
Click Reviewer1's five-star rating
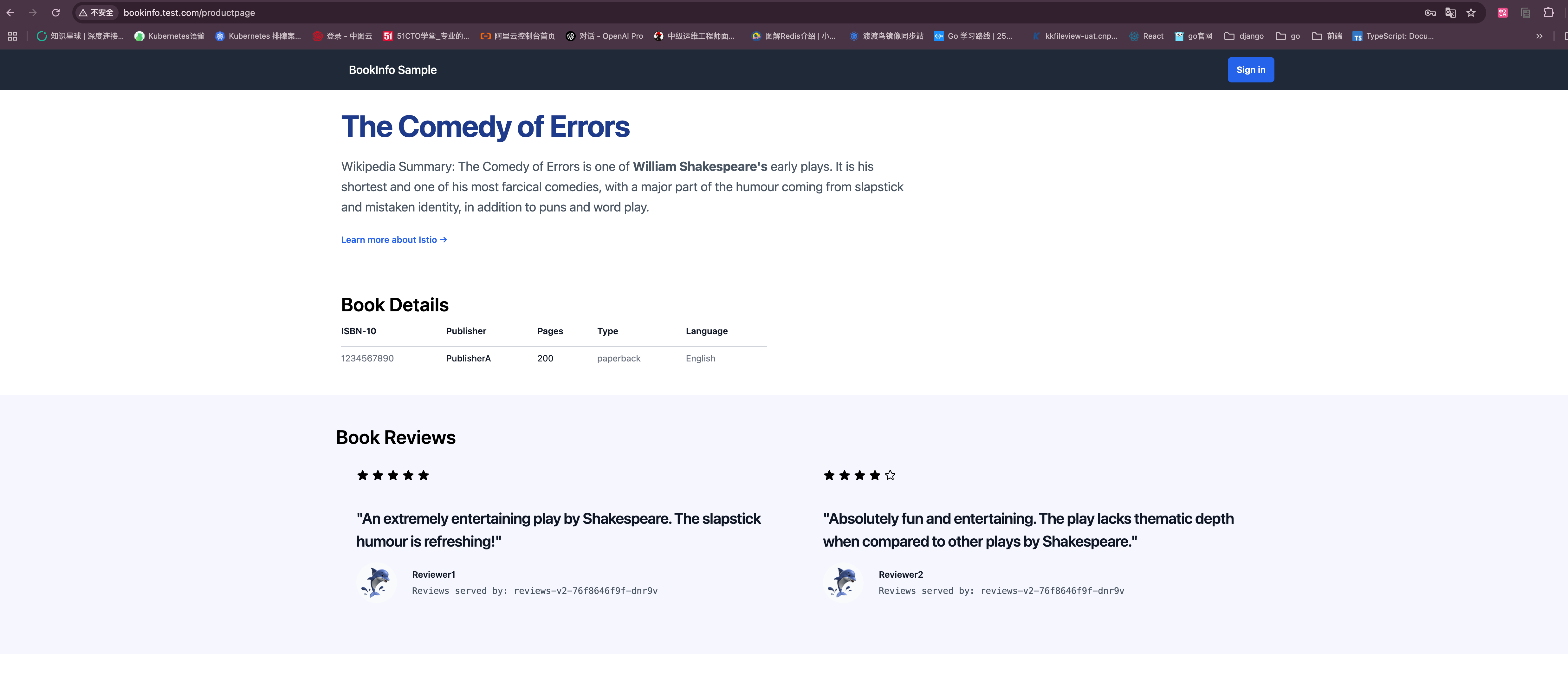click(x=392, y=475)
